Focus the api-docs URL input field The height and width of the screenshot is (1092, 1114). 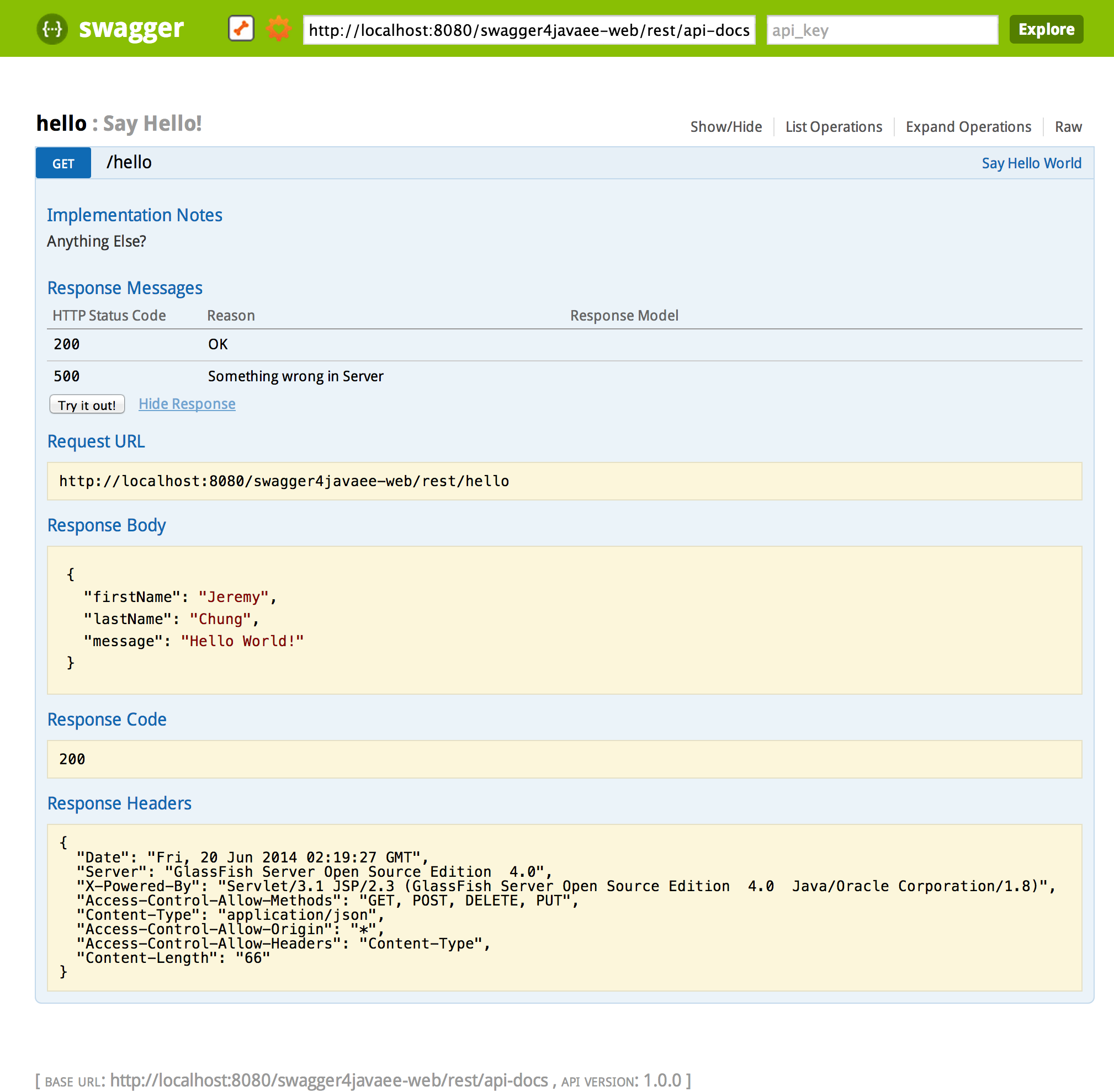pyautogui.click(x=529, y=30)
